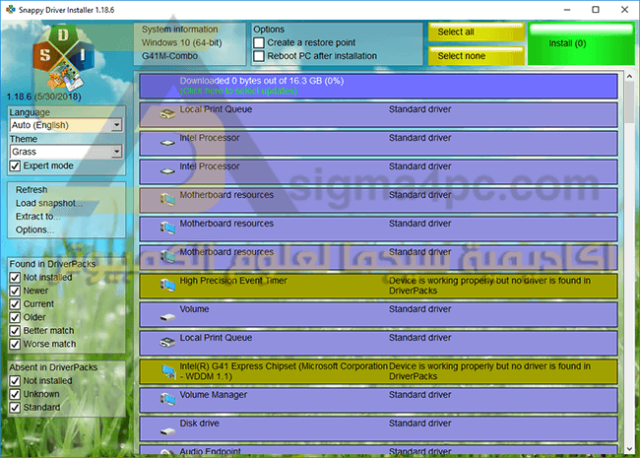The height and width of the screenshot is (458, 640).
Task: Uncheck Older filter checkbox
Action: (15, 317)
